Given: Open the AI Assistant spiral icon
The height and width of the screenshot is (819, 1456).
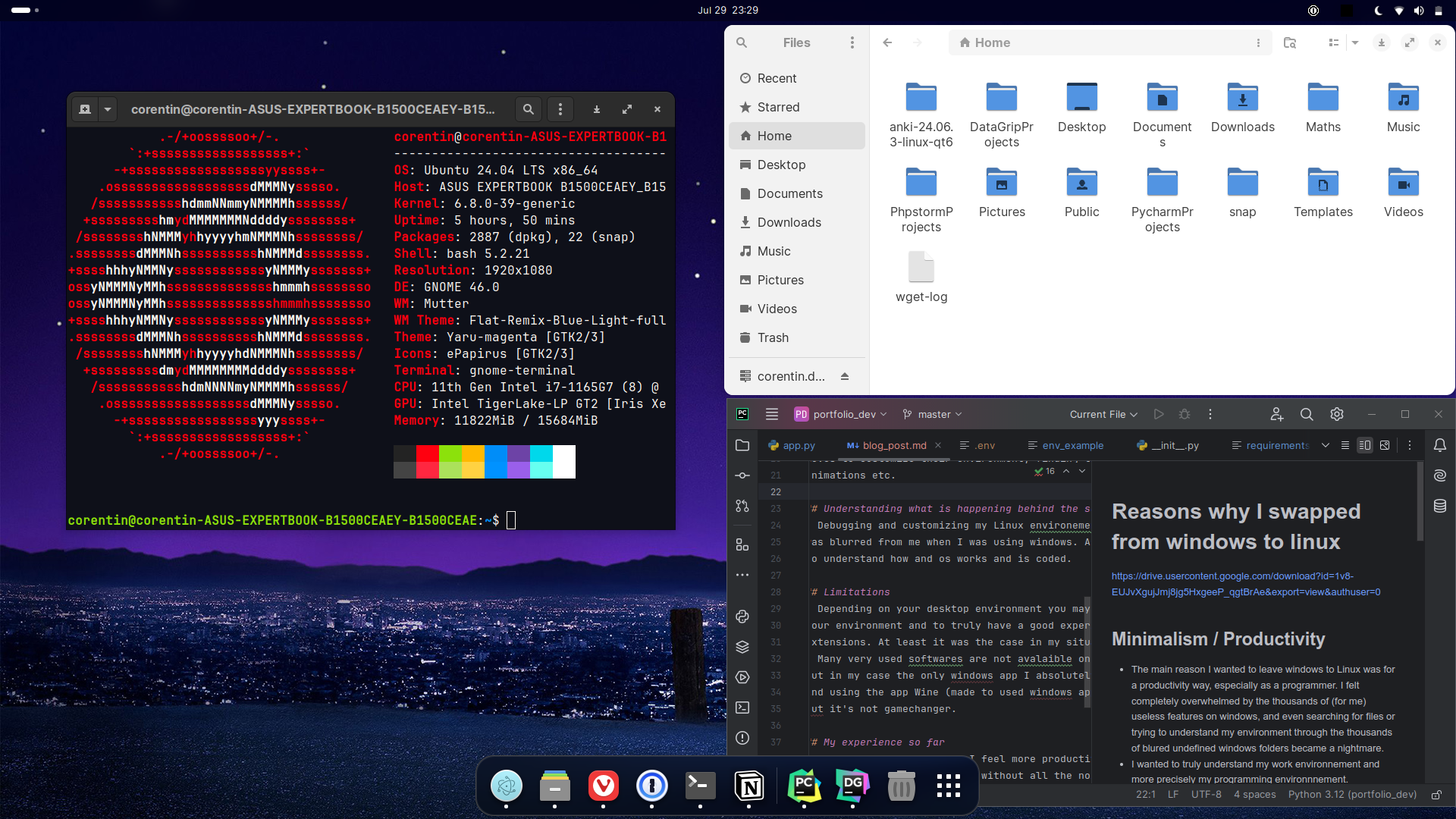Looking at the screenshot, I should click(1440, 475).
